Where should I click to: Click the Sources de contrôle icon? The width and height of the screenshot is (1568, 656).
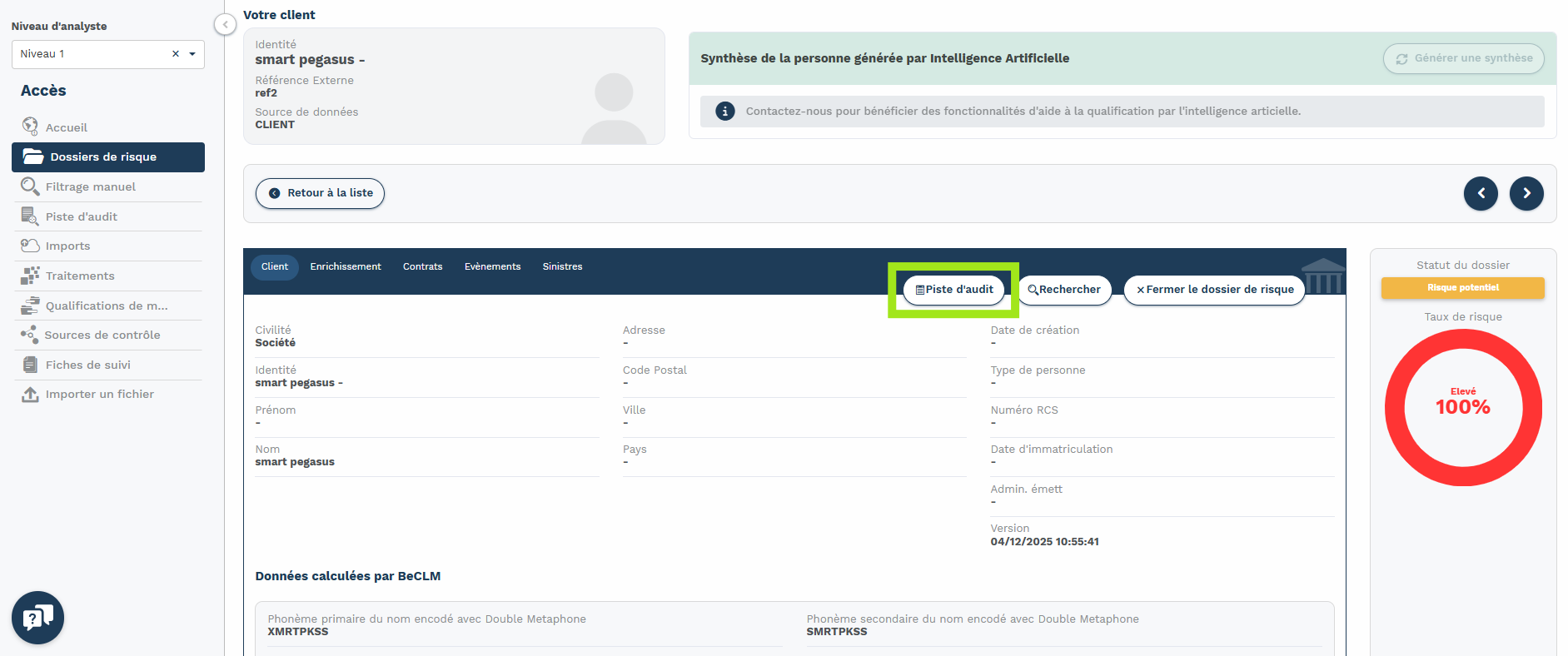click(30, 335)
